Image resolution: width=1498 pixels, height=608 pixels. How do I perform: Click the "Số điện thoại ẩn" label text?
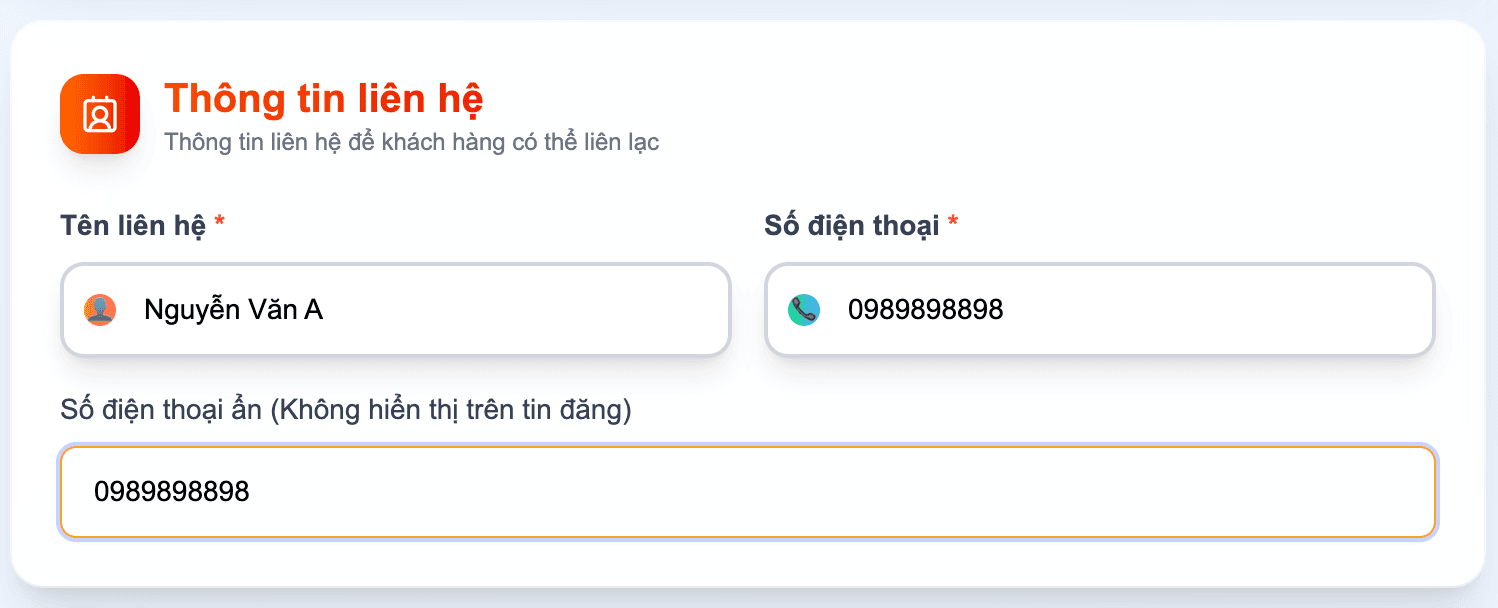pos(162,410)
